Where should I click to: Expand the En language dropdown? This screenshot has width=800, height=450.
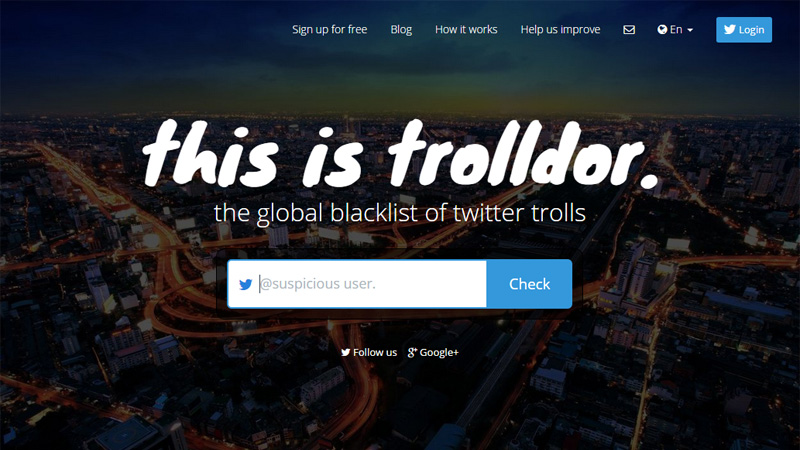[675, 30]
